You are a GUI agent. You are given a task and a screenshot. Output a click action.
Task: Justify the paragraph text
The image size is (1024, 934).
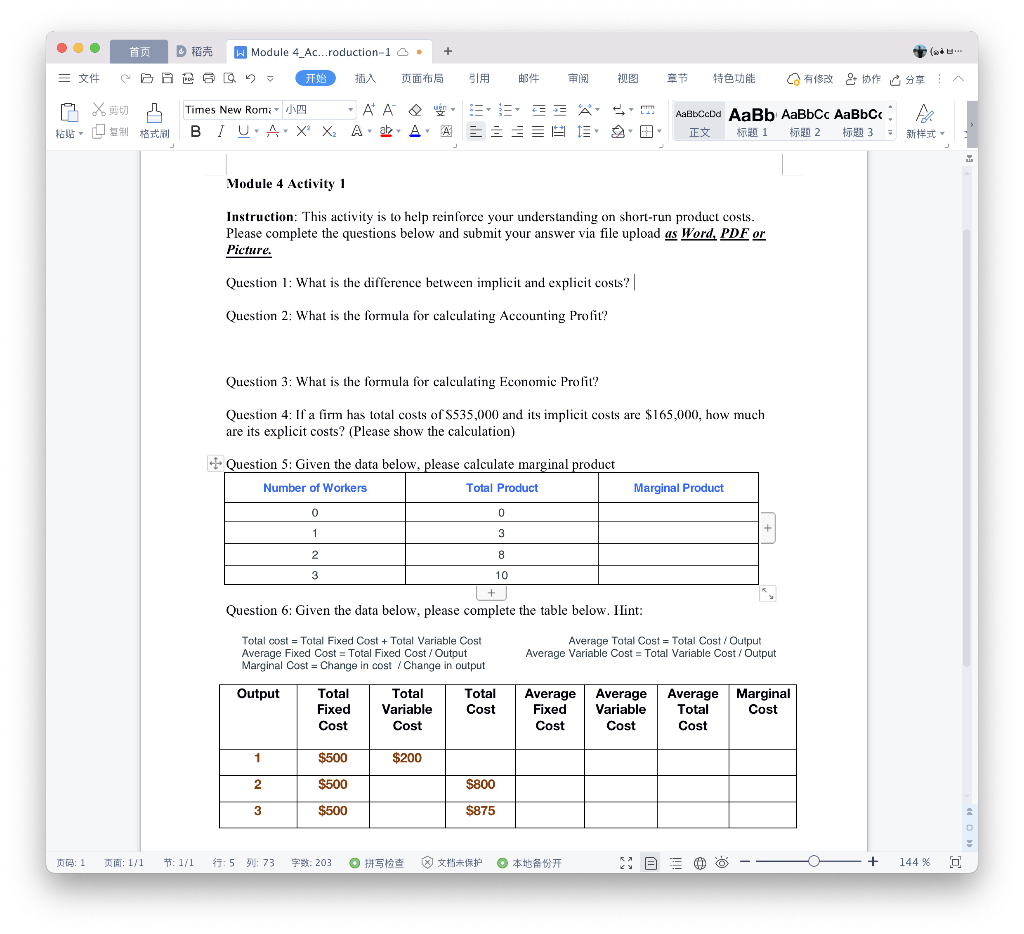(537, 132)
